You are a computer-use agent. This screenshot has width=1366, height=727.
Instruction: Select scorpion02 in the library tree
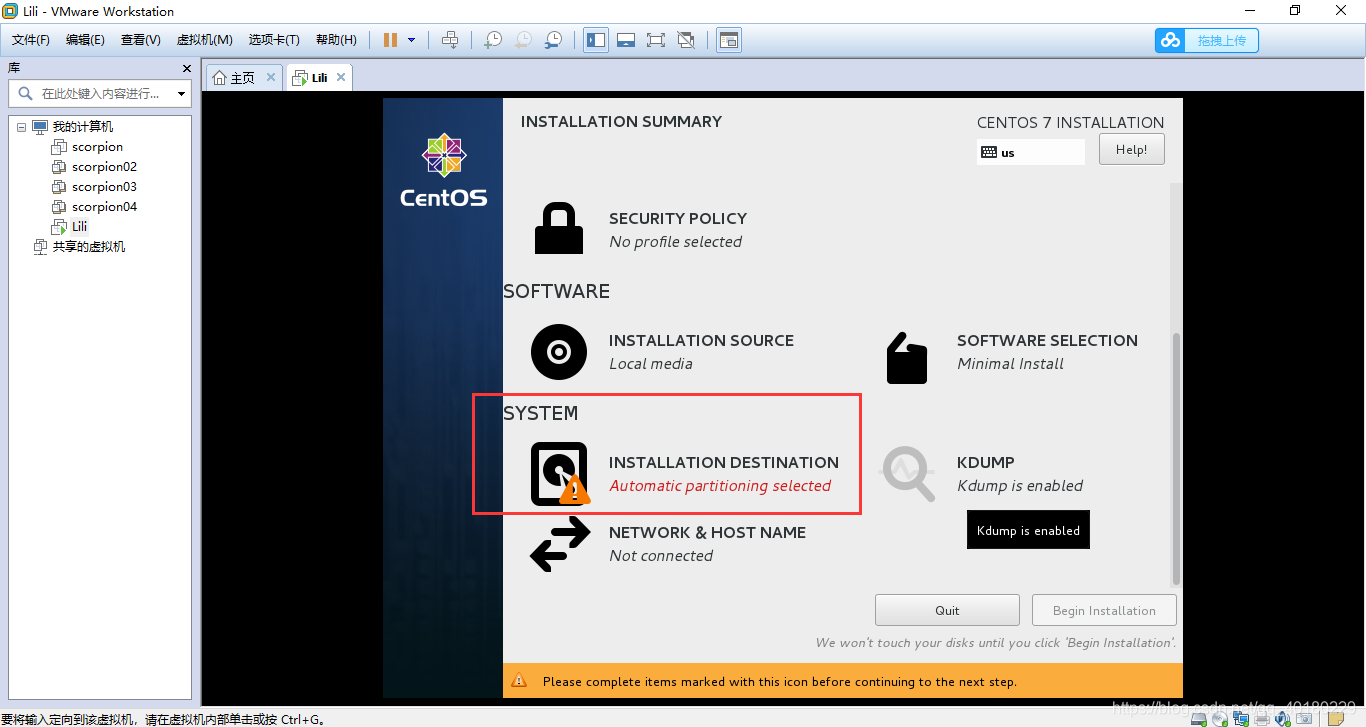point(104,167)
